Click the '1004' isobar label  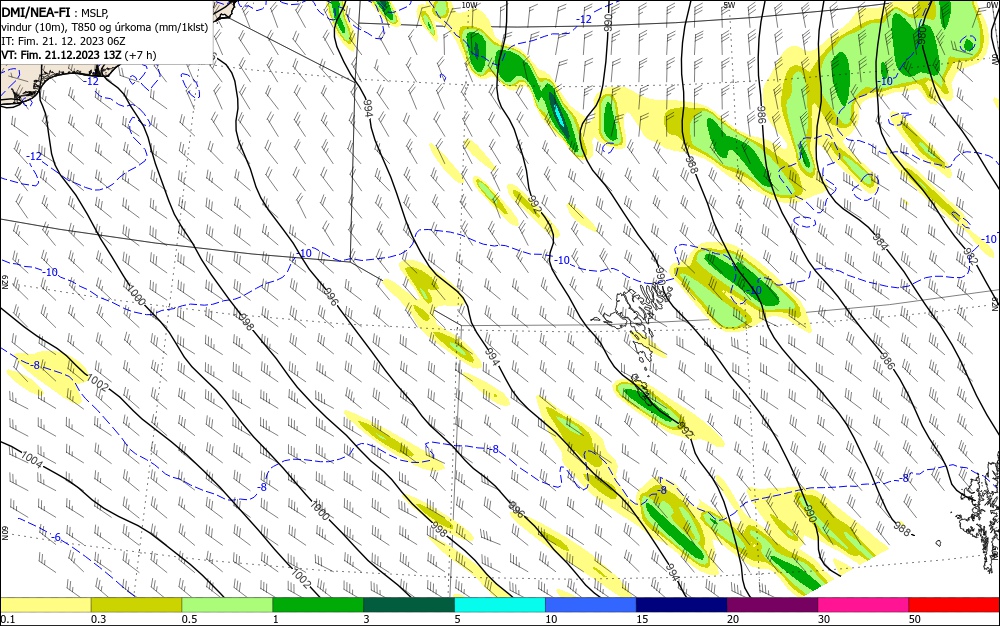31,460
